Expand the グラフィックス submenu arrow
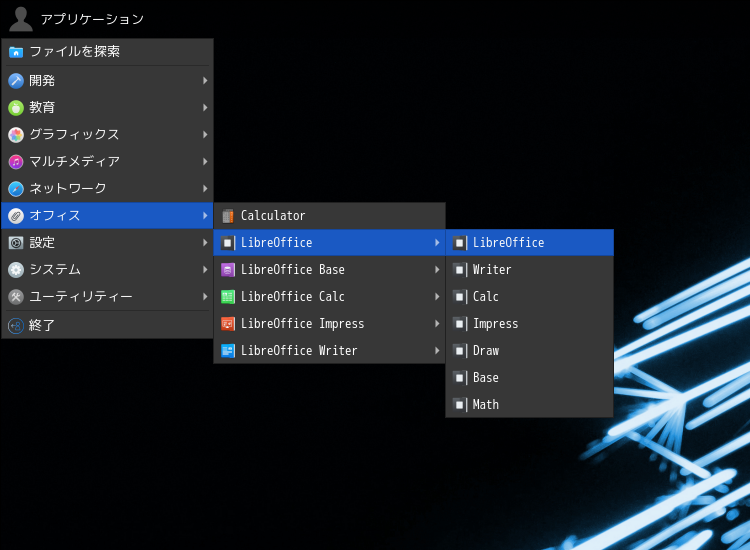The width and height of the screenshot is (750, 550). tap(205, 134)
